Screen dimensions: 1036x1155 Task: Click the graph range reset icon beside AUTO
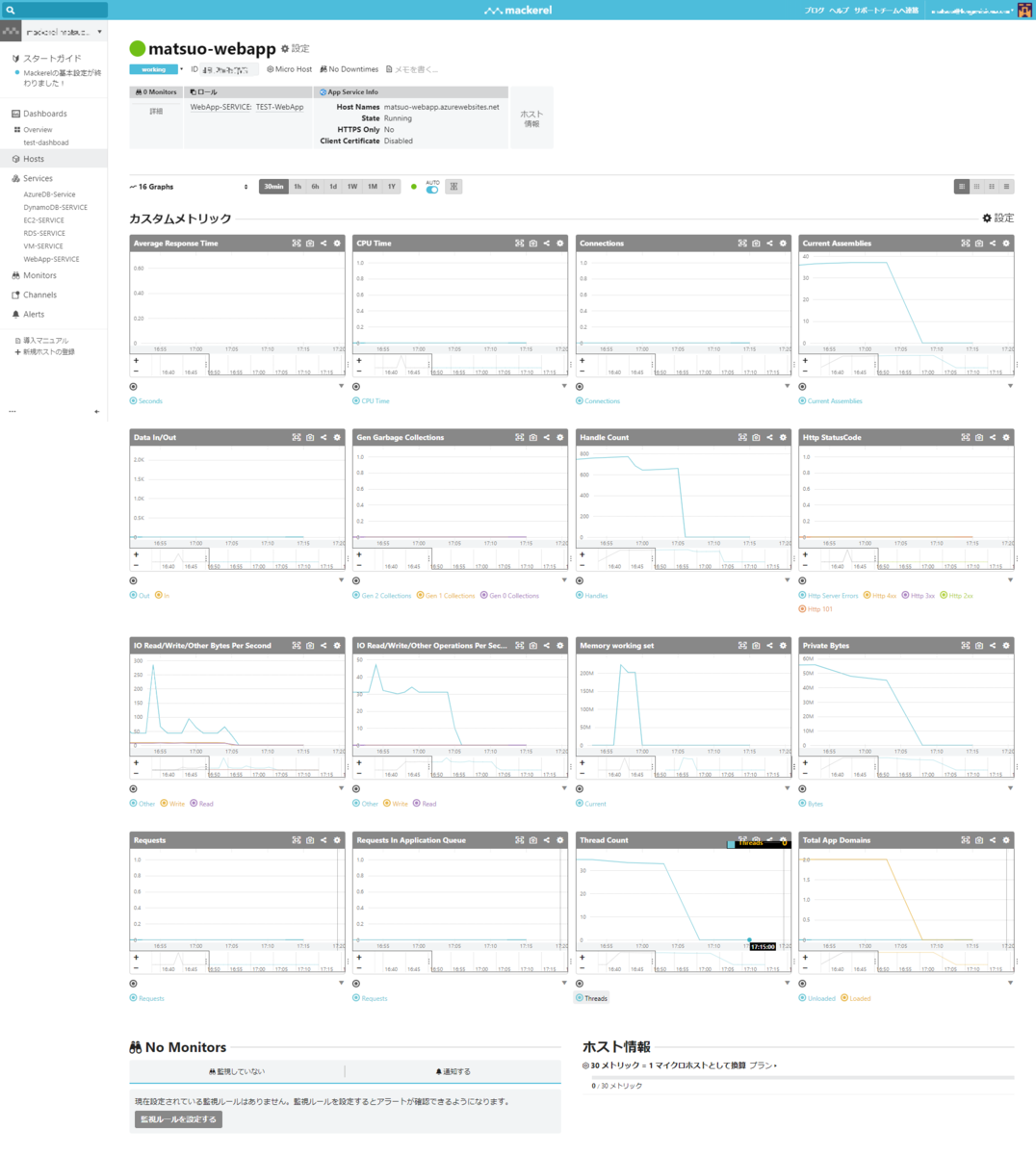point(453,187)
